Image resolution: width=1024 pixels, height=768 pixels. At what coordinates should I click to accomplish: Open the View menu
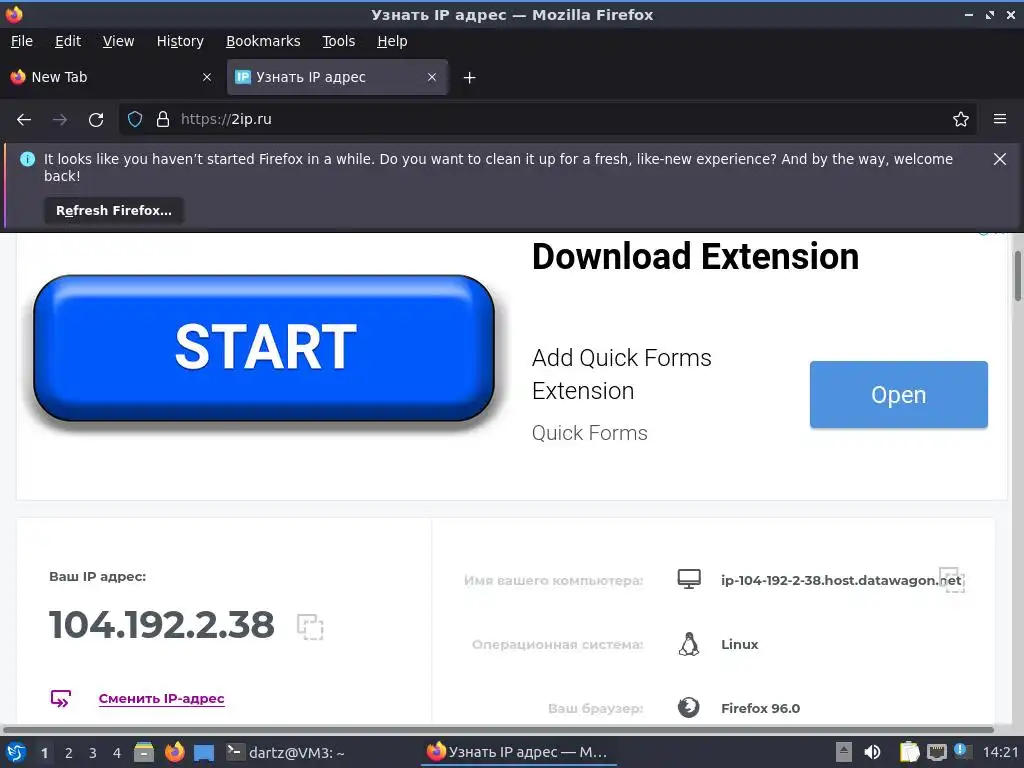click(x=118, y=41)
